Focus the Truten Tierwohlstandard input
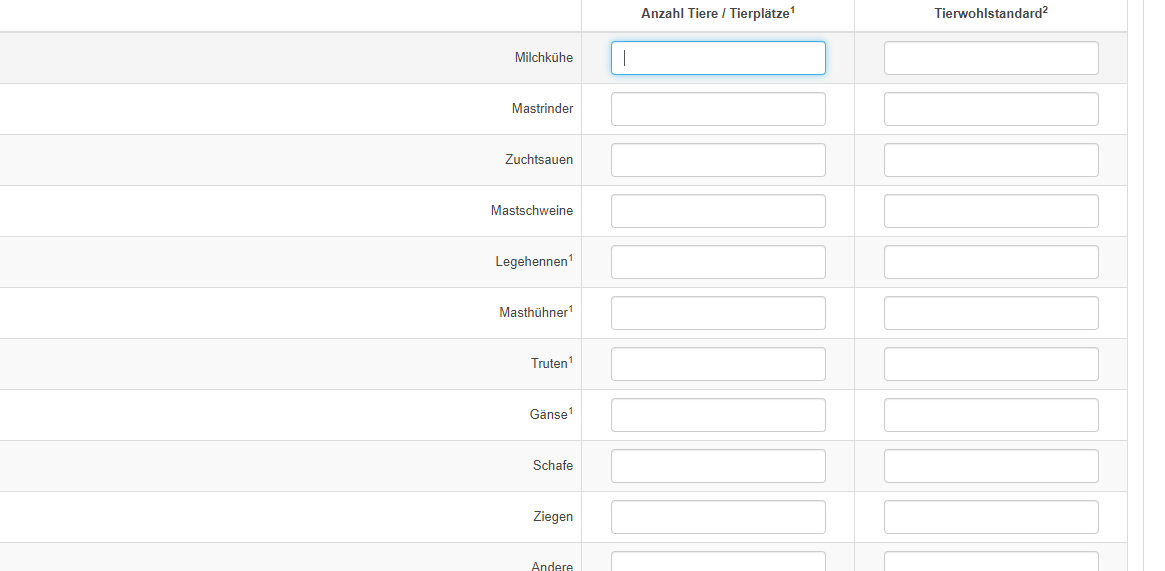This screenshot has height=571, width=1165. [991, 364]
